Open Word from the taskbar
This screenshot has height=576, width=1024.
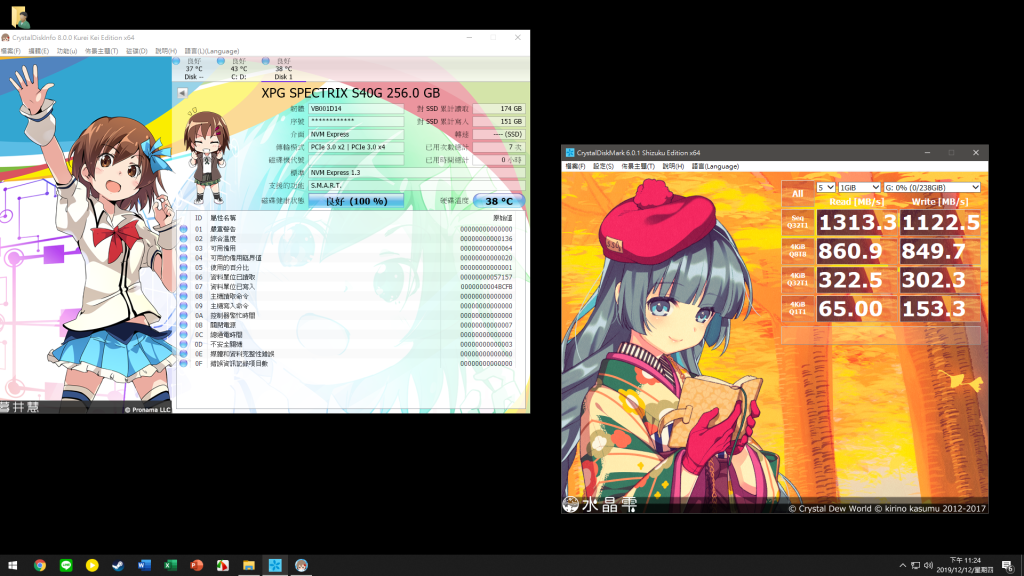[x=144, y=566]
